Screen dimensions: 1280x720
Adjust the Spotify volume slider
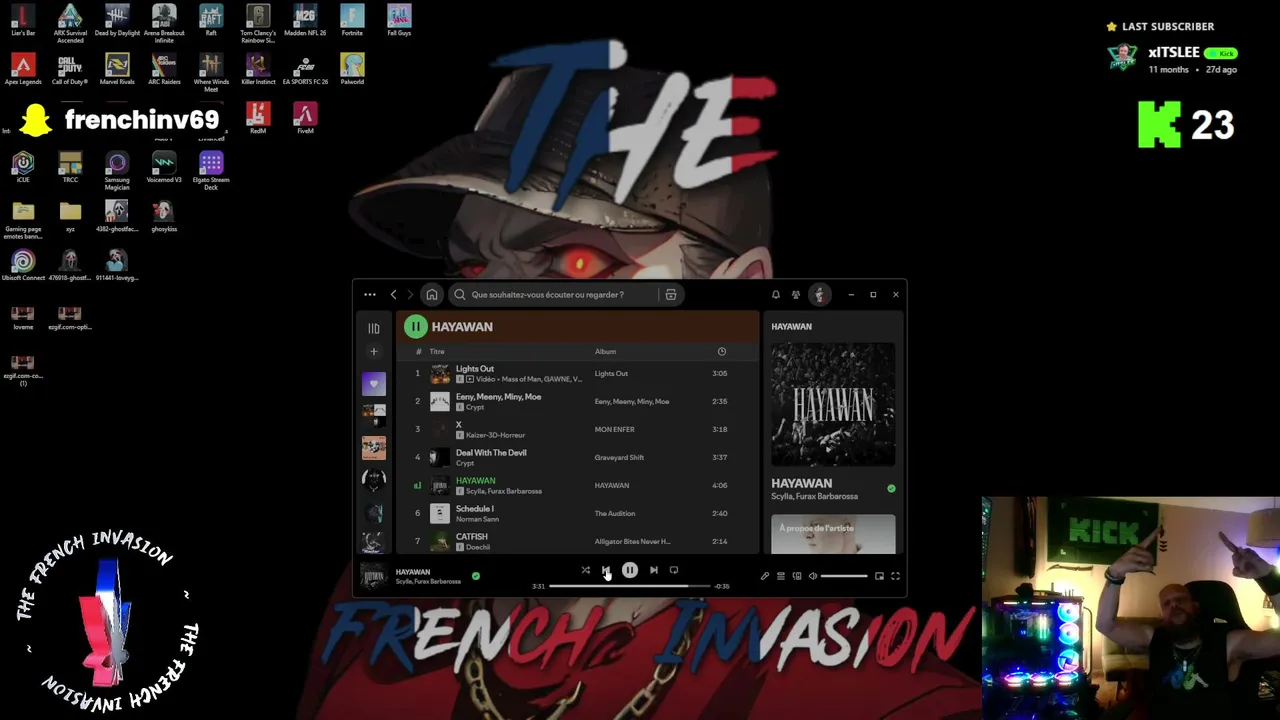(x=844, y=576)
